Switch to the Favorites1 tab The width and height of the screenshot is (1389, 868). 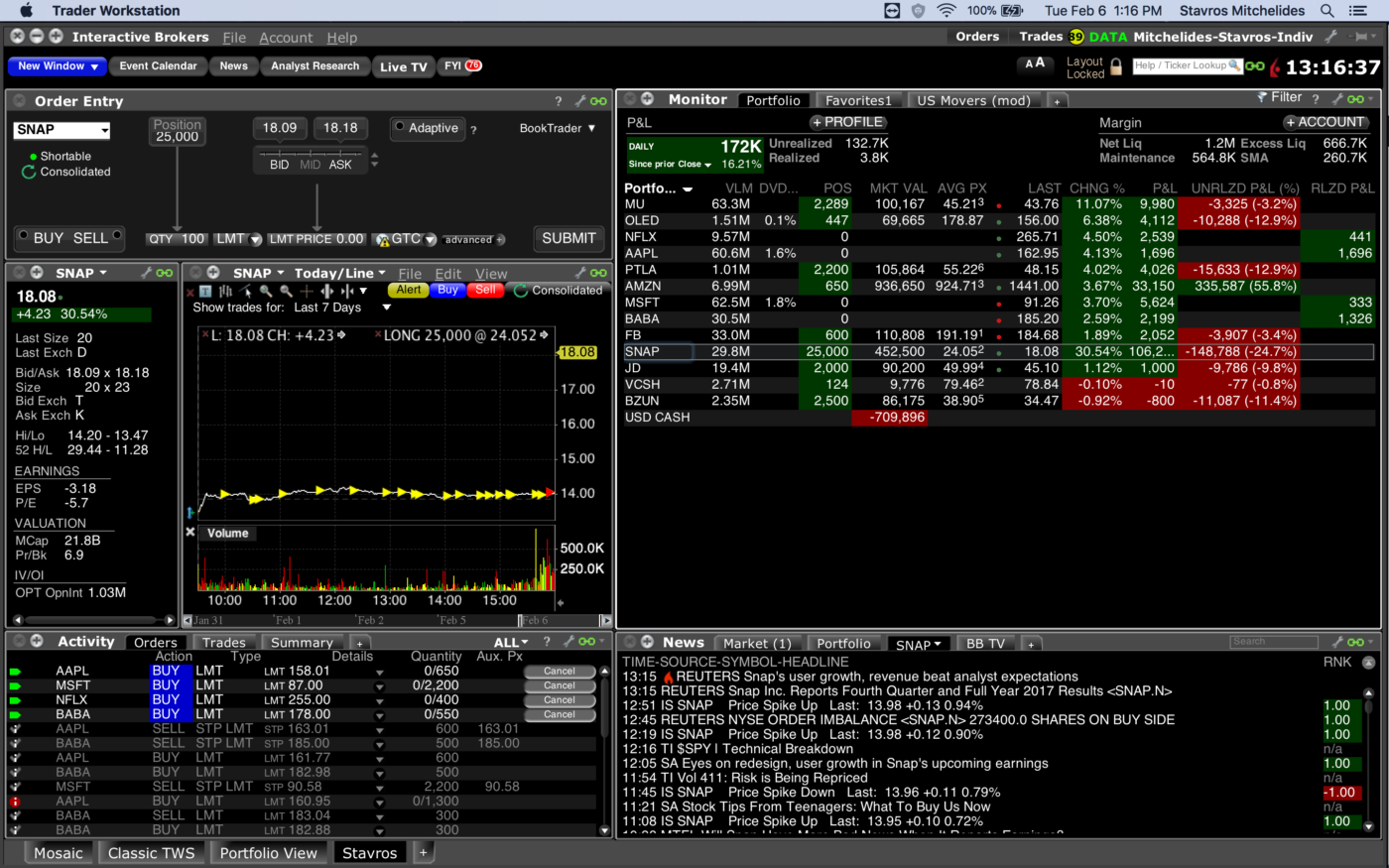[x=858, y=100]
